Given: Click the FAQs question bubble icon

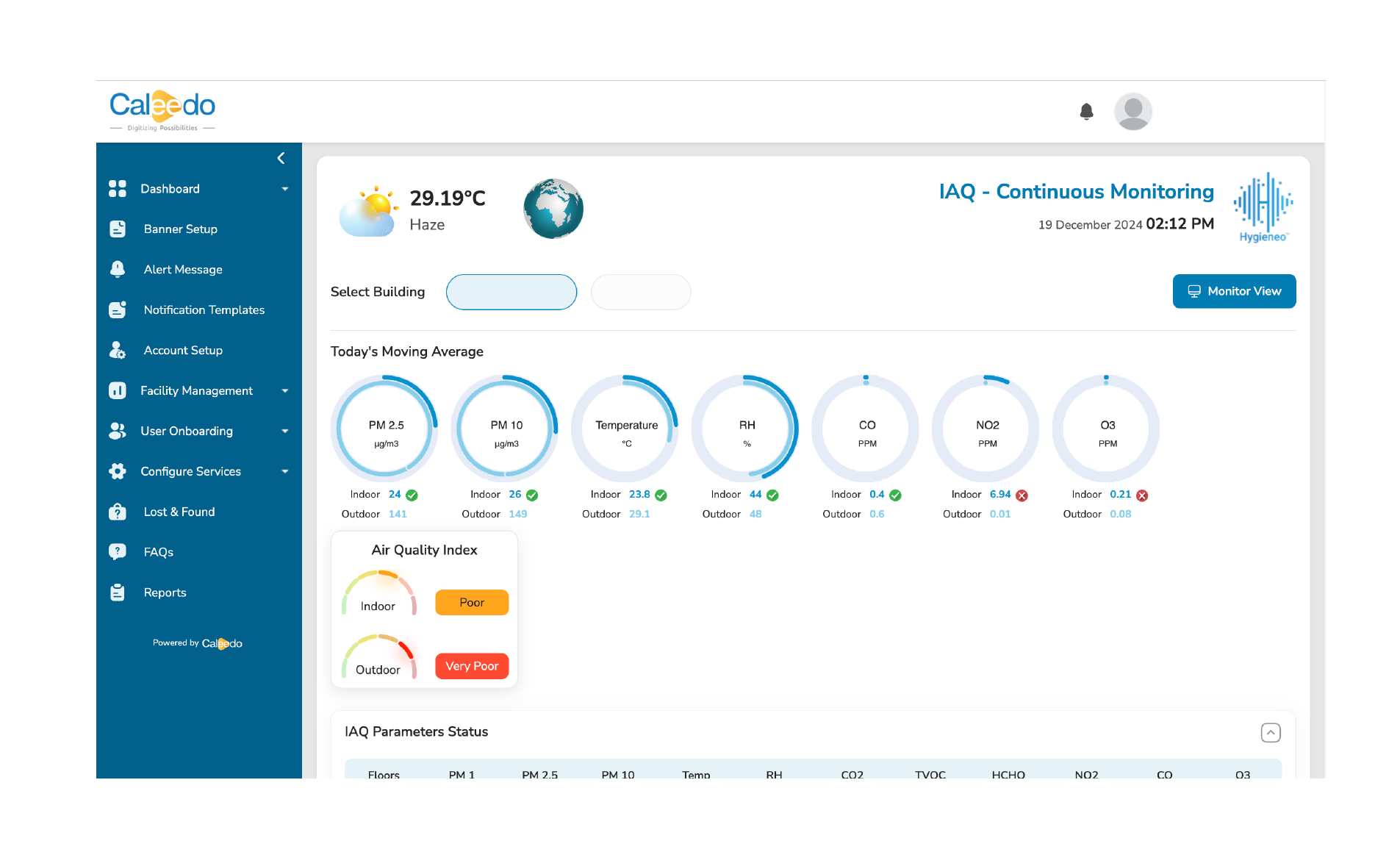Looking at the screenshot, I should 118,552.
